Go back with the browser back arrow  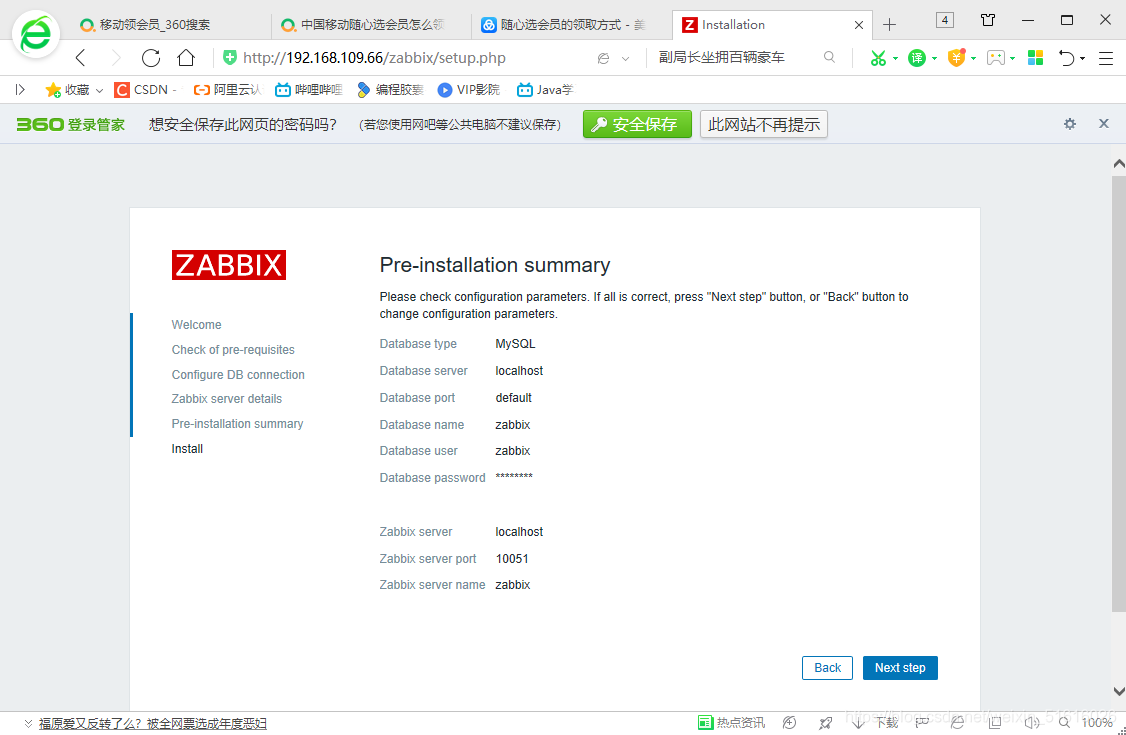click(80, 58)
